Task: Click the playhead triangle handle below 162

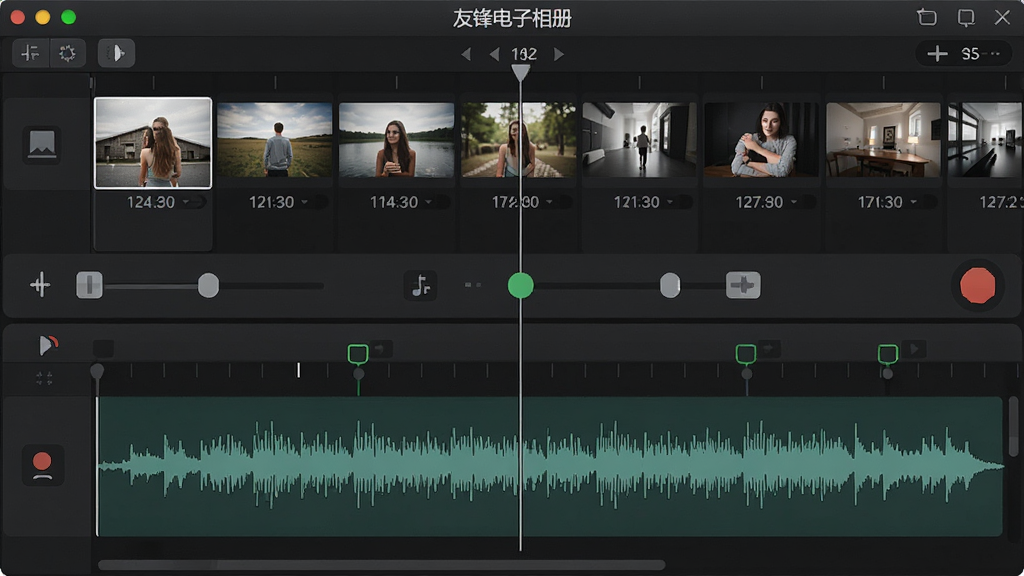Action: [520, 73]
